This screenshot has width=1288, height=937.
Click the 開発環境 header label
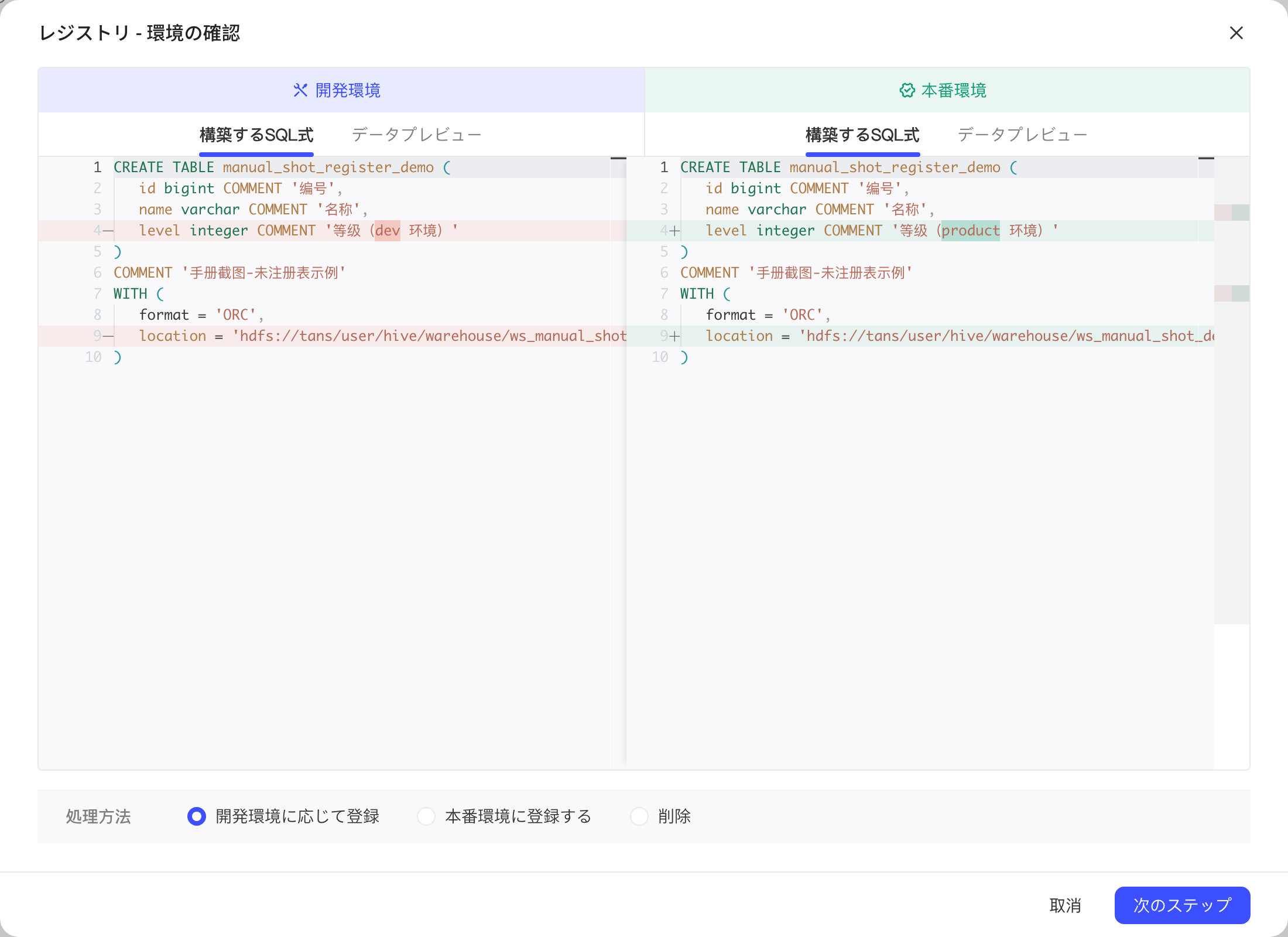pos(348,90)
